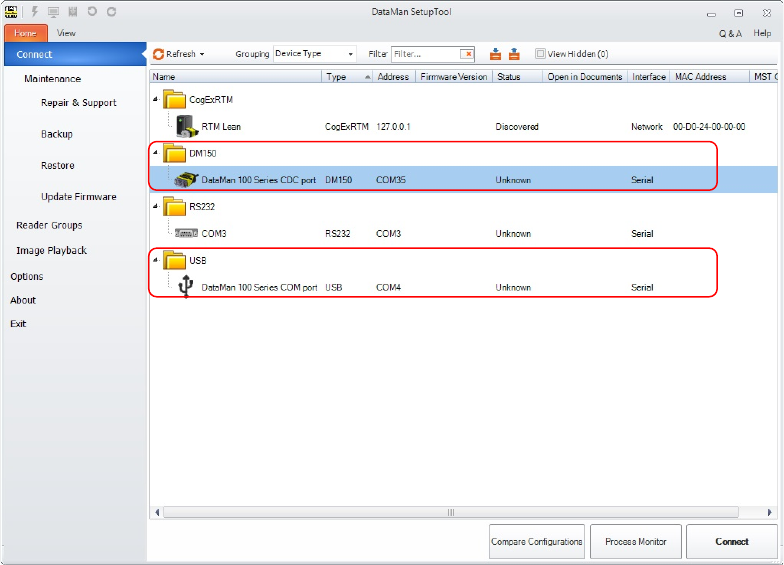
Task: Click the undo counterclockwise arrow icon
Action: (92, 11)
